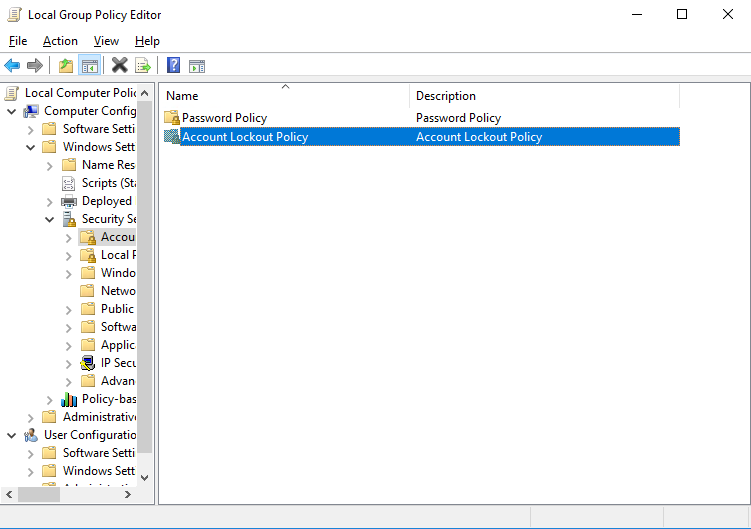Click the Delete X toolbar icon
The width and height of the screenshot is (751, 529).
[x=119, y=66]
